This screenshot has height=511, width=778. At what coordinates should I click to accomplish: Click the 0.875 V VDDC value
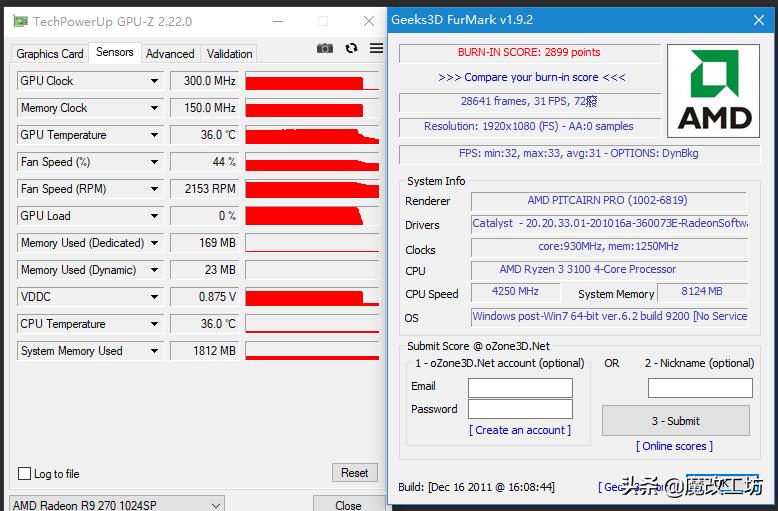[204, 297]
